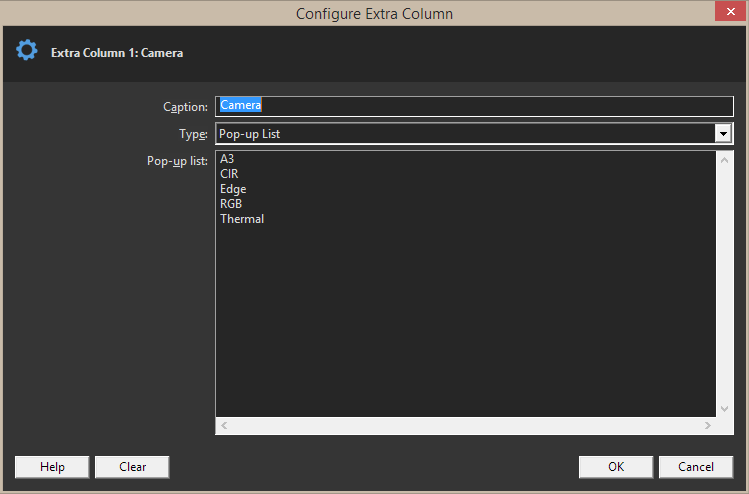This screenshot has width=749, height=494.
Task: Select the Edge line in the pop-up list
Action: click(x=233, y=189)
